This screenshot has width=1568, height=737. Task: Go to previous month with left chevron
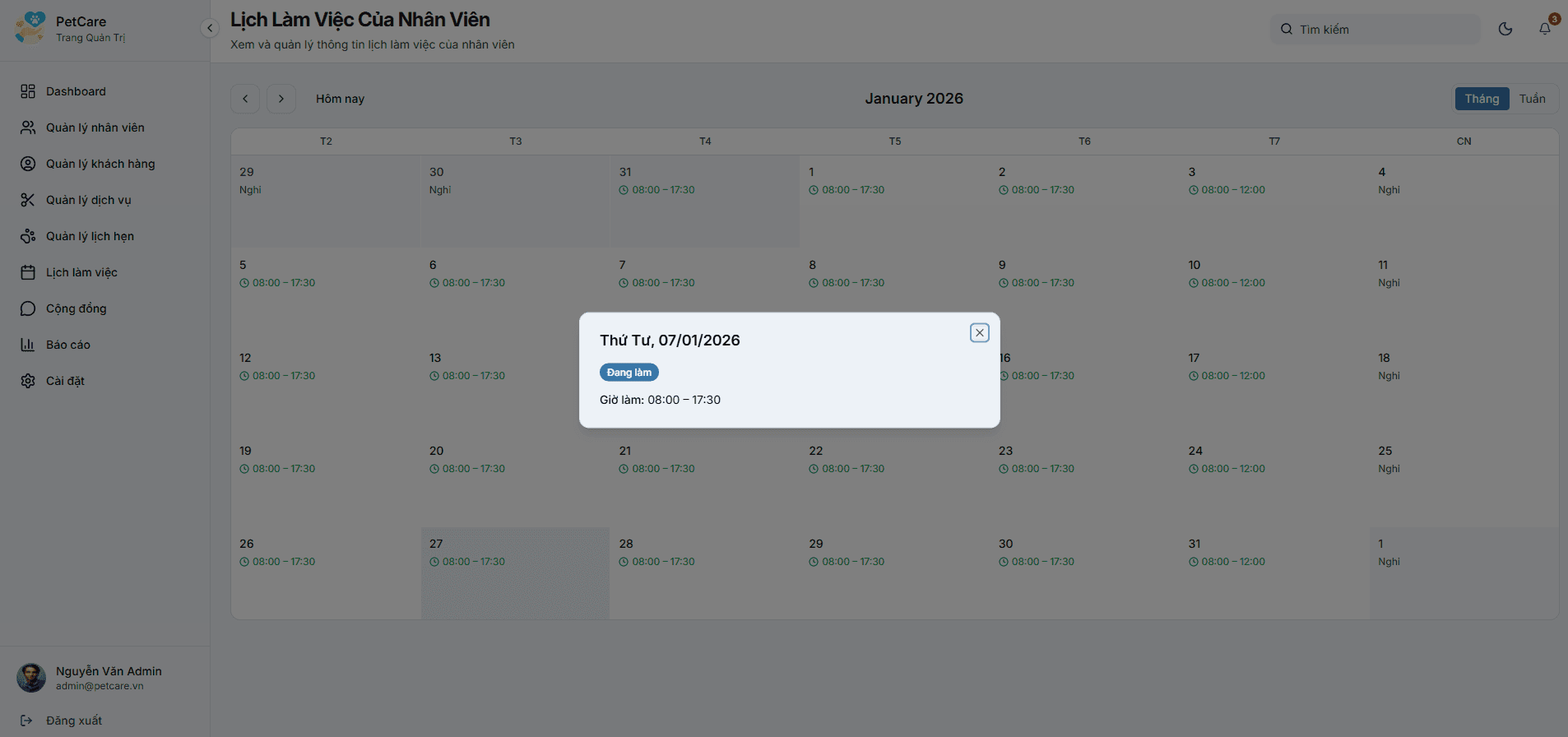point(245,99)
